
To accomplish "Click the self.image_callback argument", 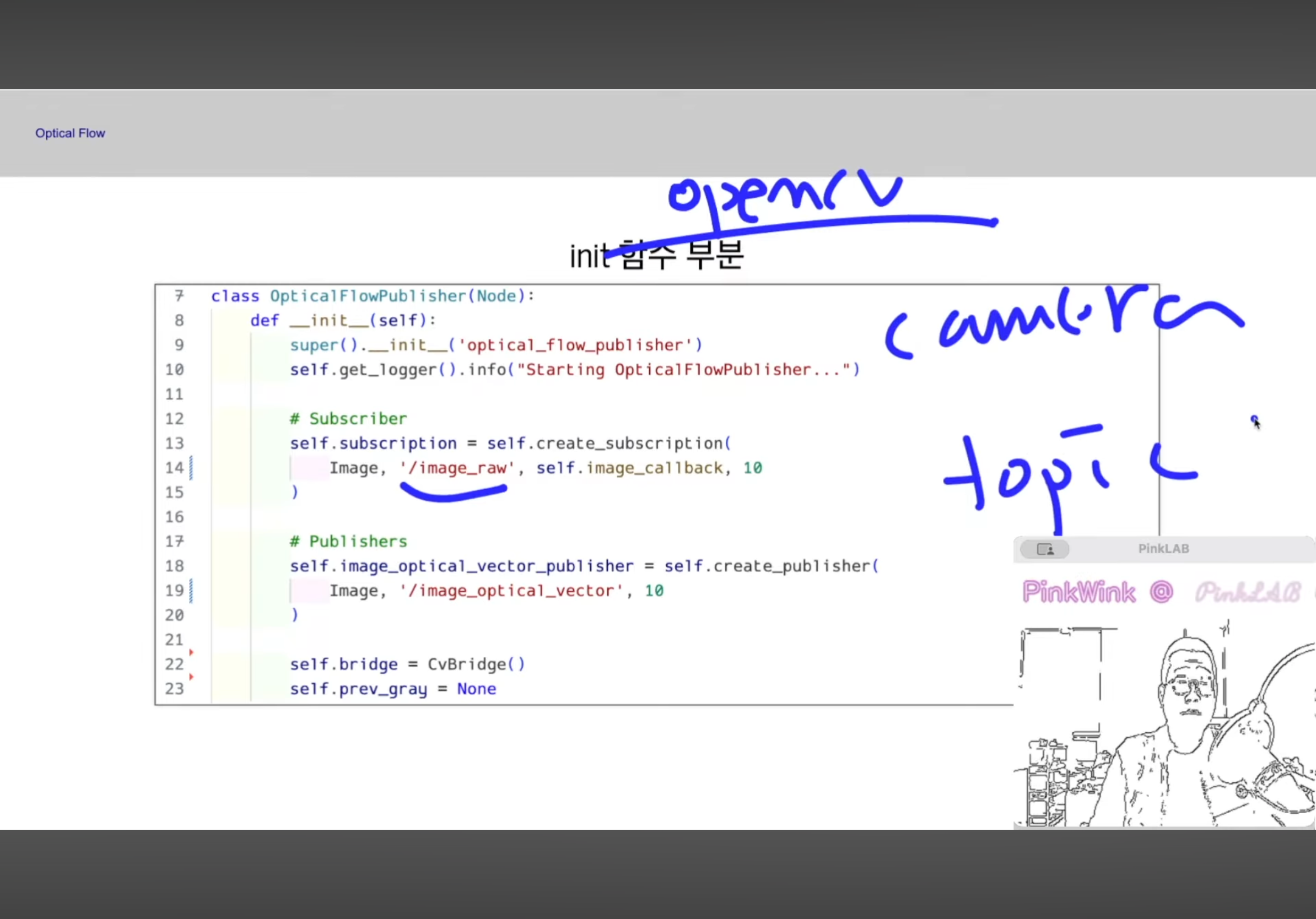I will point(629,468).
